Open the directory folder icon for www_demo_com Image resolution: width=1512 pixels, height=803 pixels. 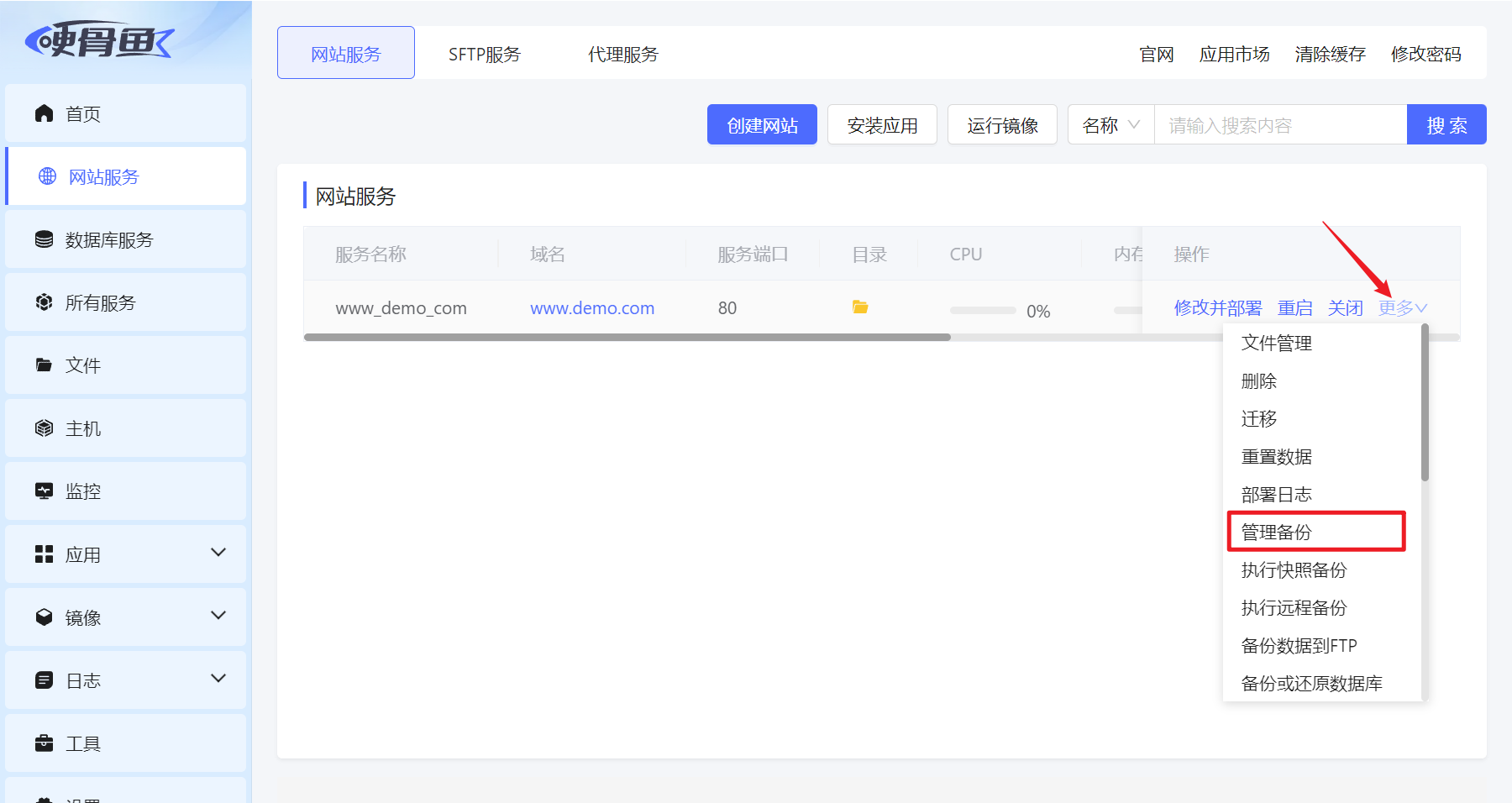tap(860, 307)
